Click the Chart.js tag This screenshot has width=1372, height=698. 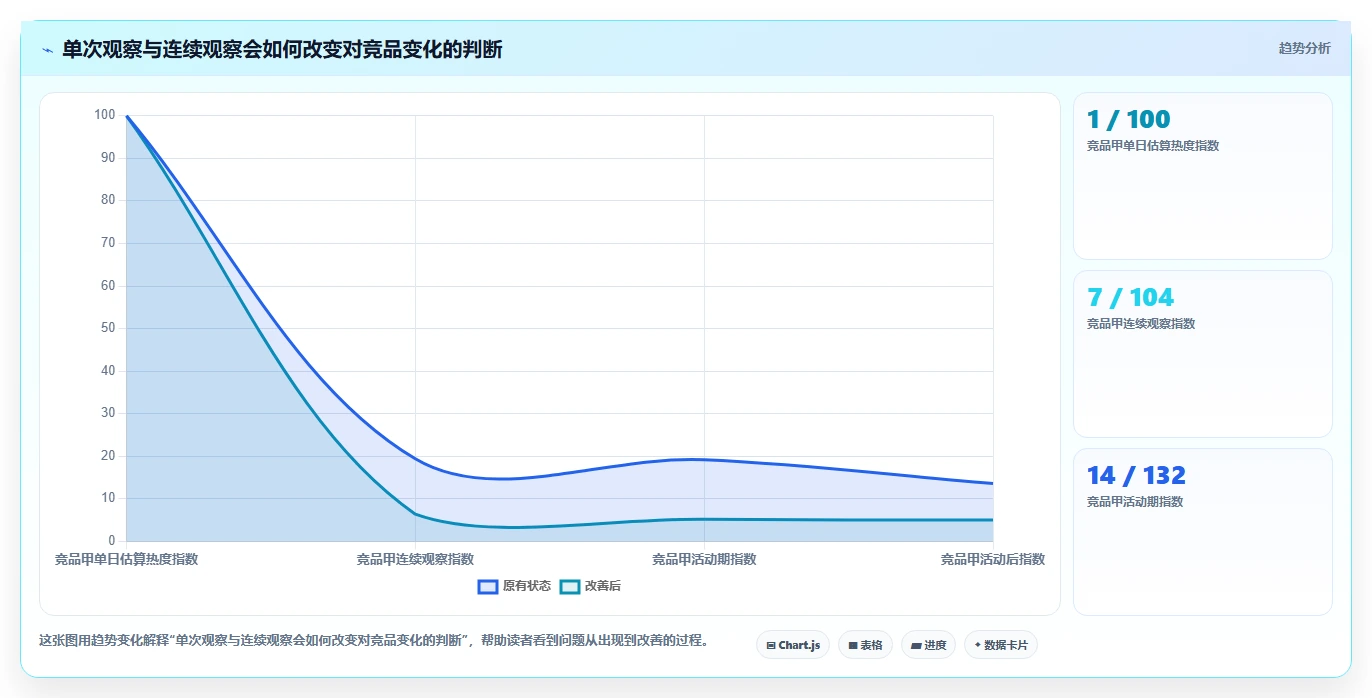click(x=793, y=645)
